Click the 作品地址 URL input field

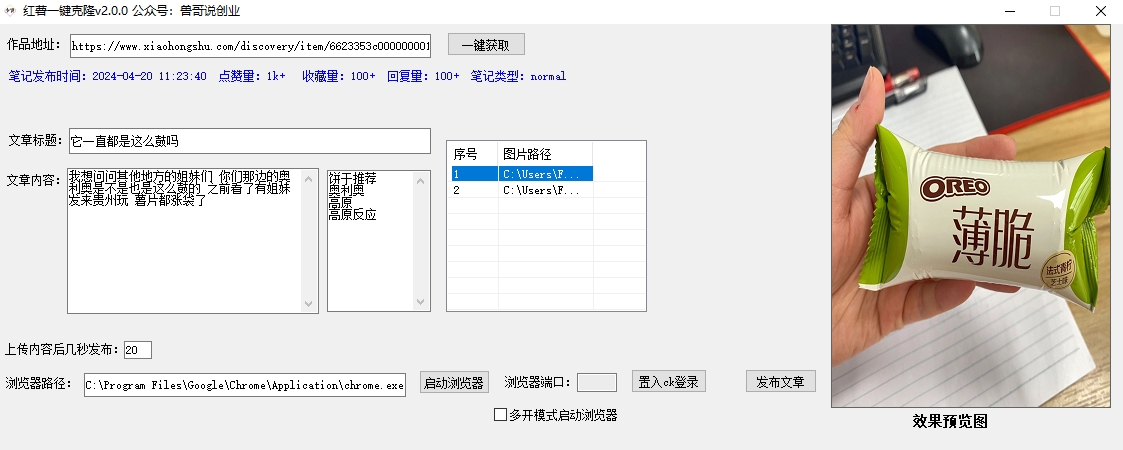tap(250, 46)
